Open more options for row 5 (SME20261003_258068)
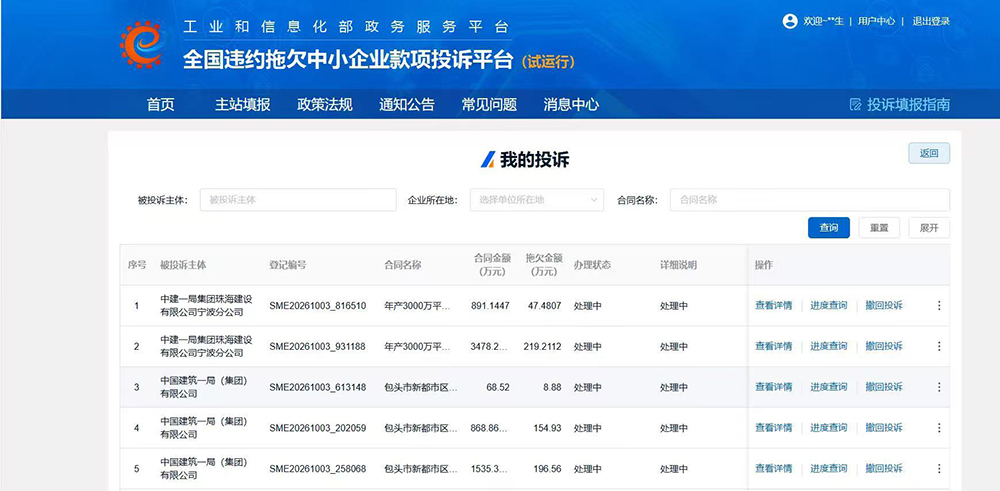 tap(939, 469)
